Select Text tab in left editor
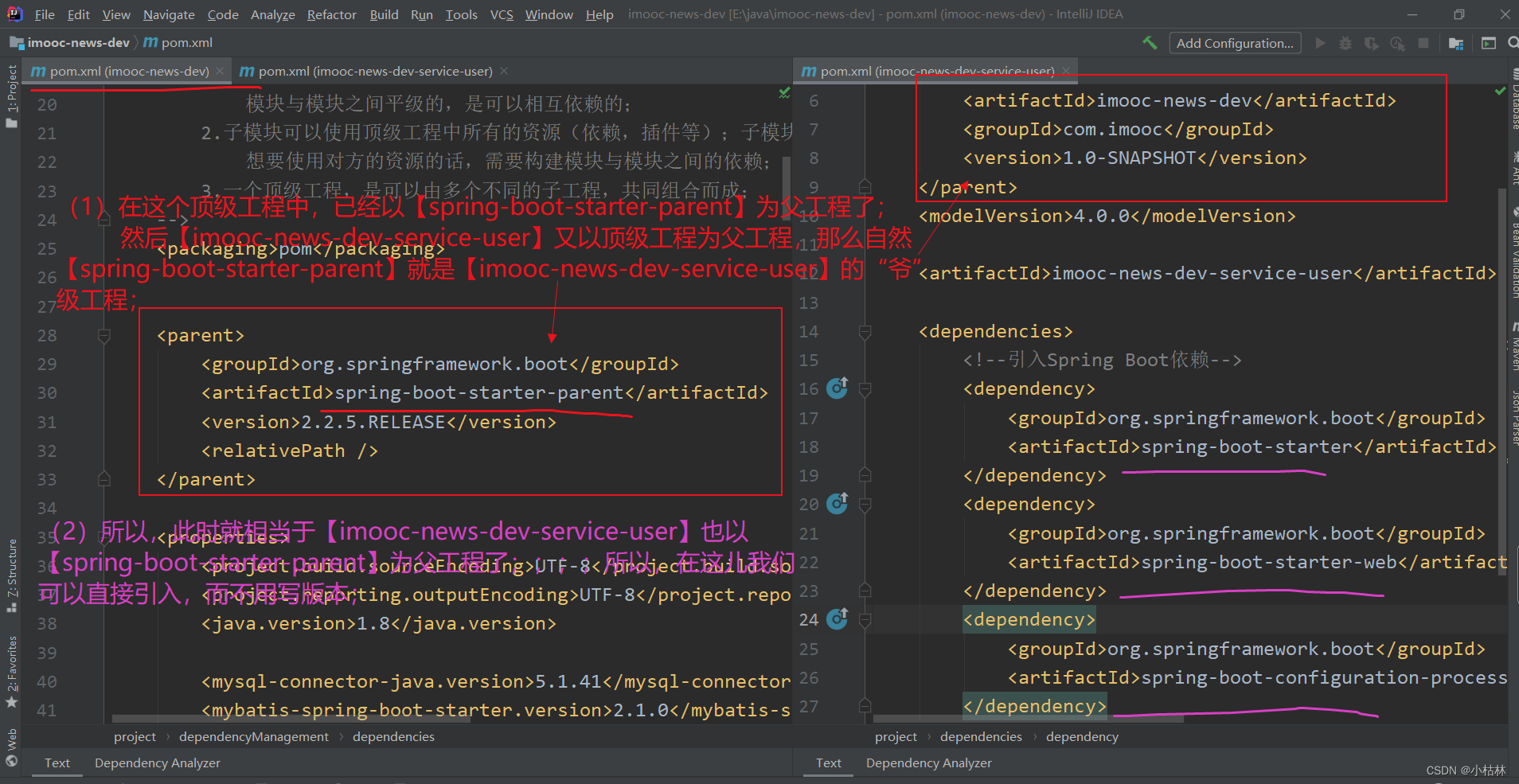Screen dimensions: 1519x784 [57, 763]
